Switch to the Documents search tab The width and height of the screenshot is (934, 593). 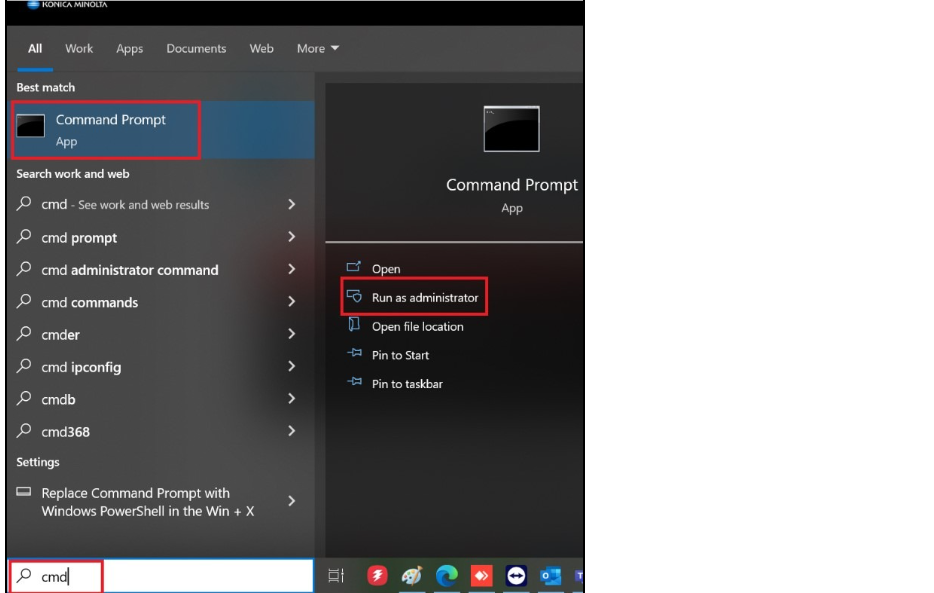(x=196, y=48)
